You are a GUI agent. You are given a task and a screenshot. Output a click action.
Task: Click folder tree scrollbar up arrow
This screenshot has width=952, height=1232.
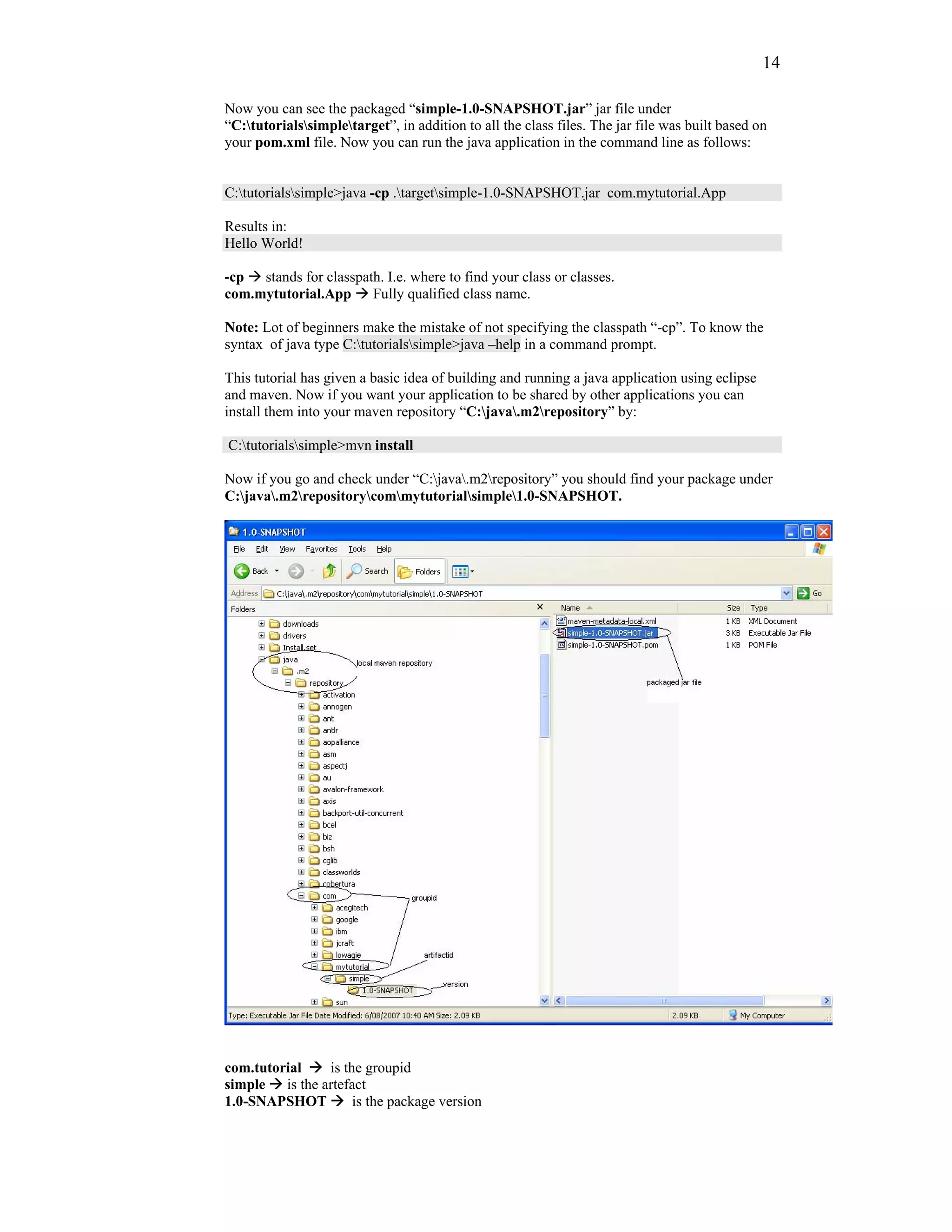[544, 623]
